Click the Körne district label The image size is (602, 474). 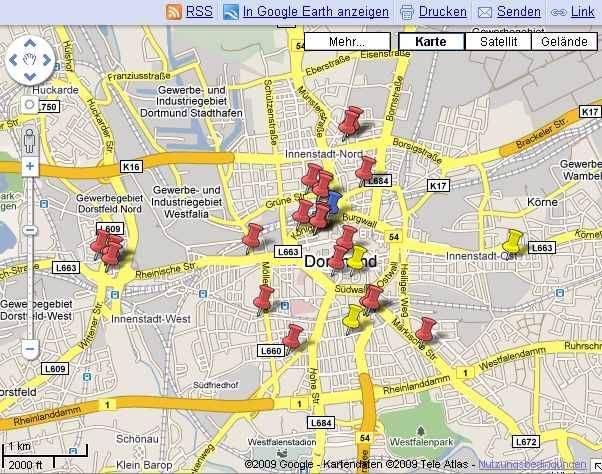542,202
